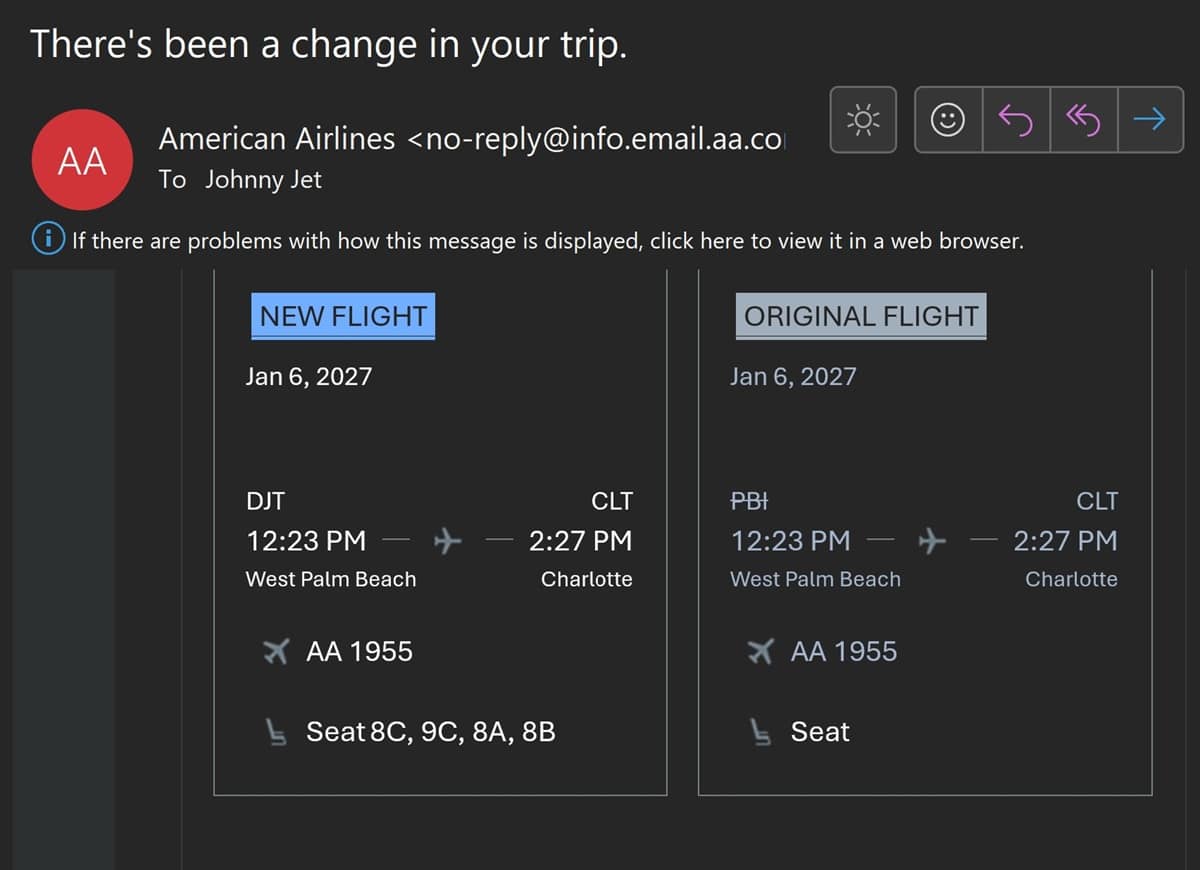Click the Reply arrow icon
This screenshot has height=870, width=1200.
click(1016, 120)
